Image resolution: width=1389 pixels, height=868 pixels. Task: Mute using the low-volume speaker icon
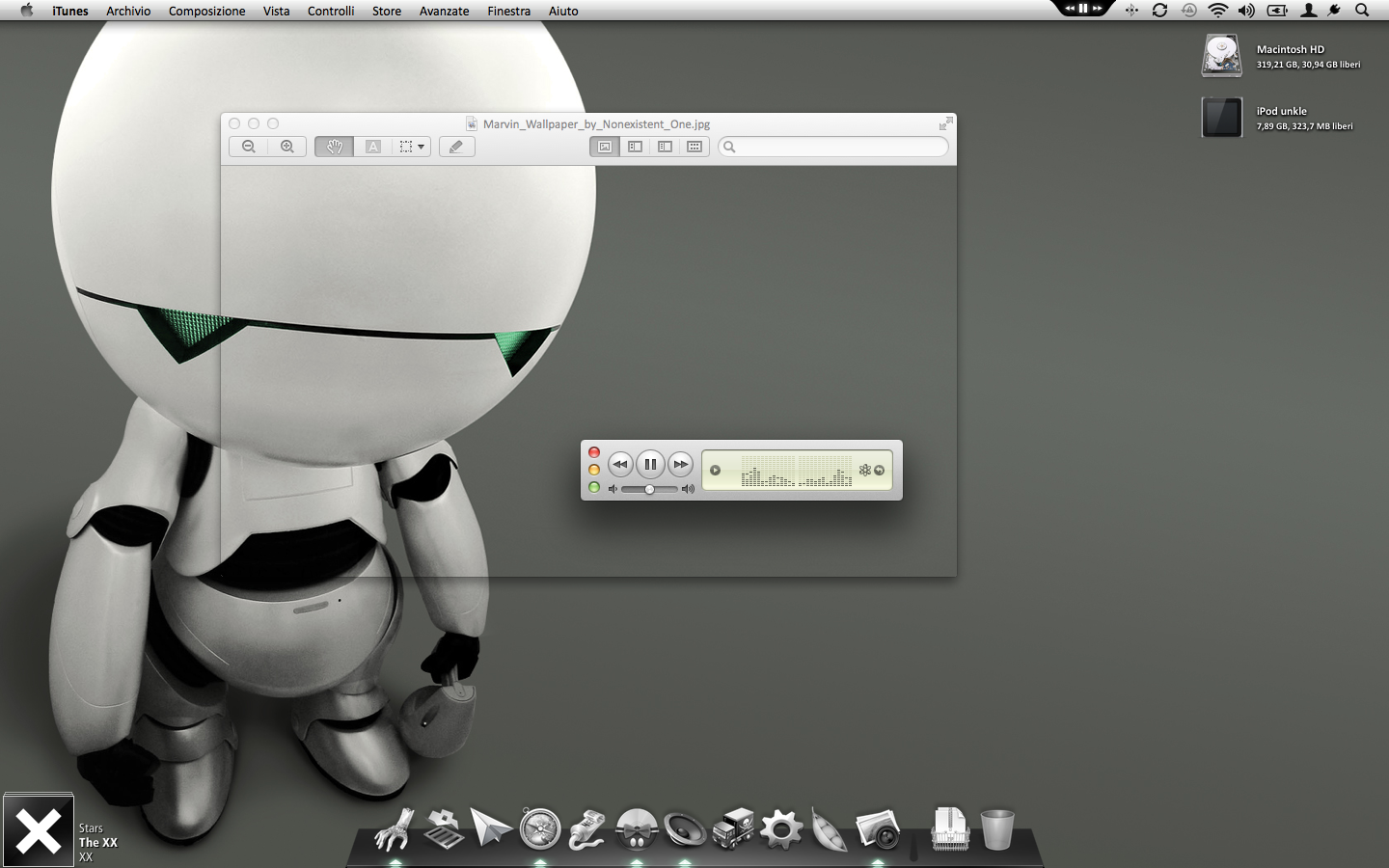(x=613, y=489)
